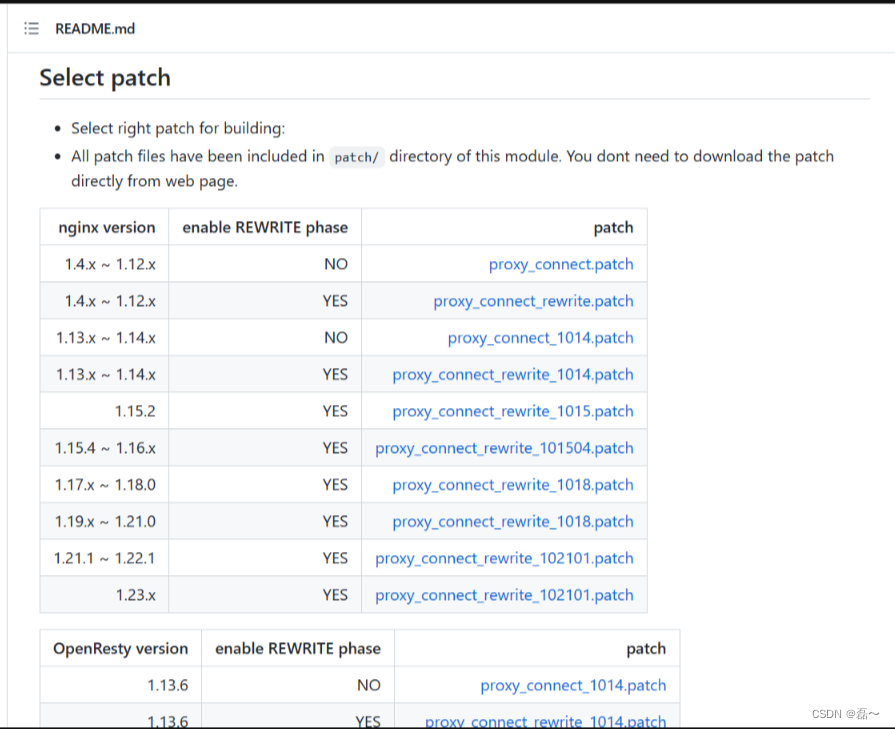The height and width of the screenshot is (729, 895).
Task: Open proxy_connect_rewrite_1014.patch for nginx
Action: (x=513, y=374)
